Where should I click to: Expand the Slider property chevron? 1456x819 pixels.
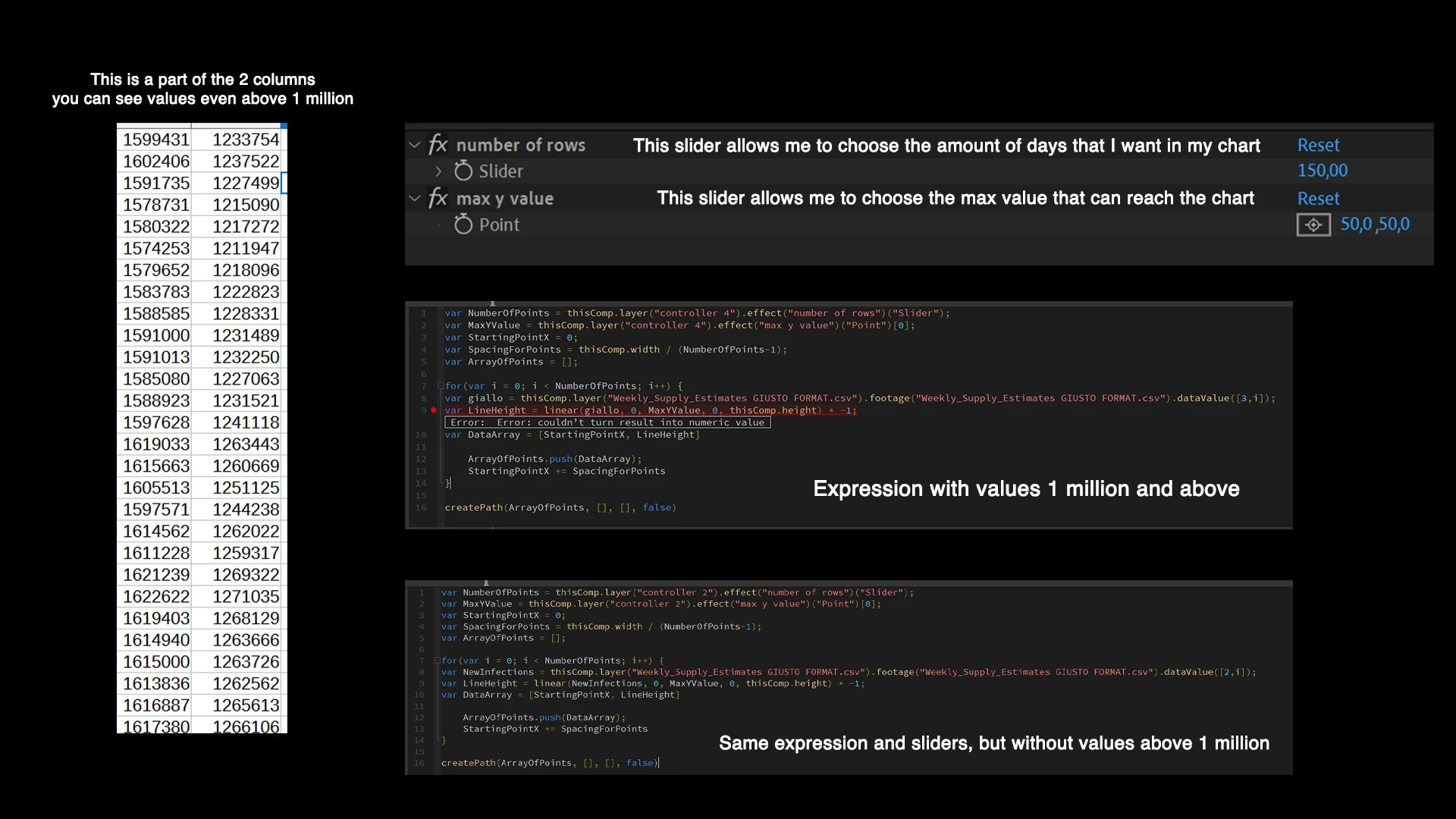438,171
